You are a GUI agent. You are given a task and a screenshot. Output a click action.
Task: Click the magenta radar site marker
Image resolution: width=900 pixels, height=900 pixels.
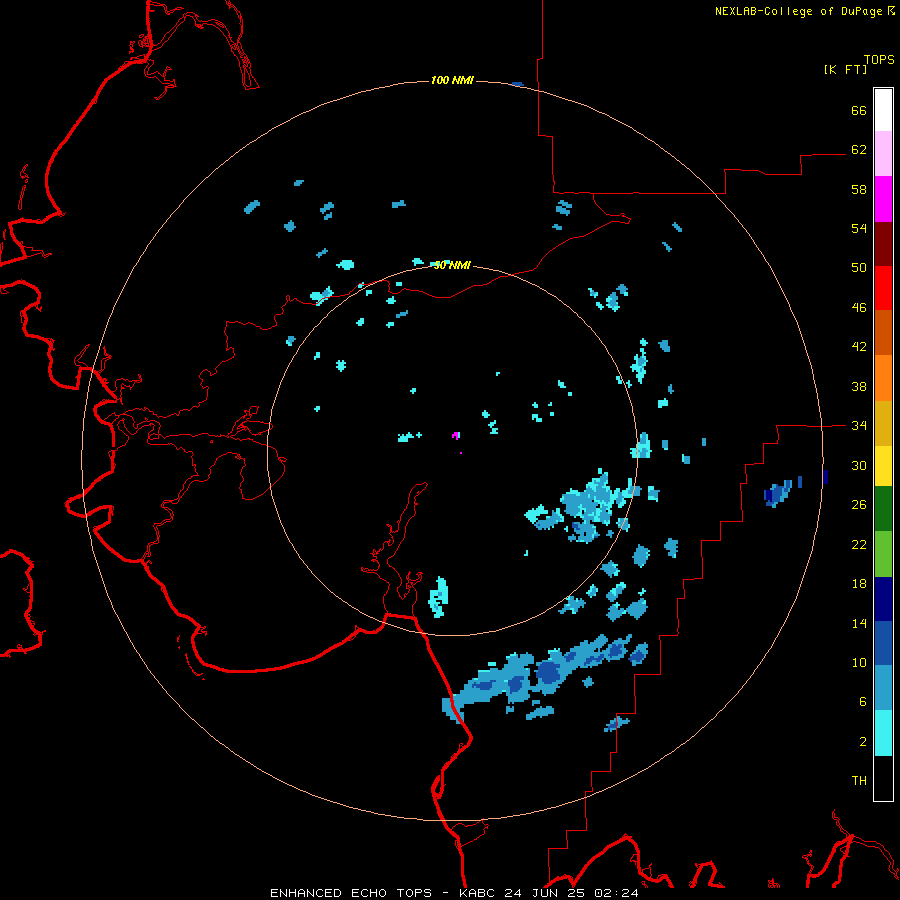(x=456, y=436)
